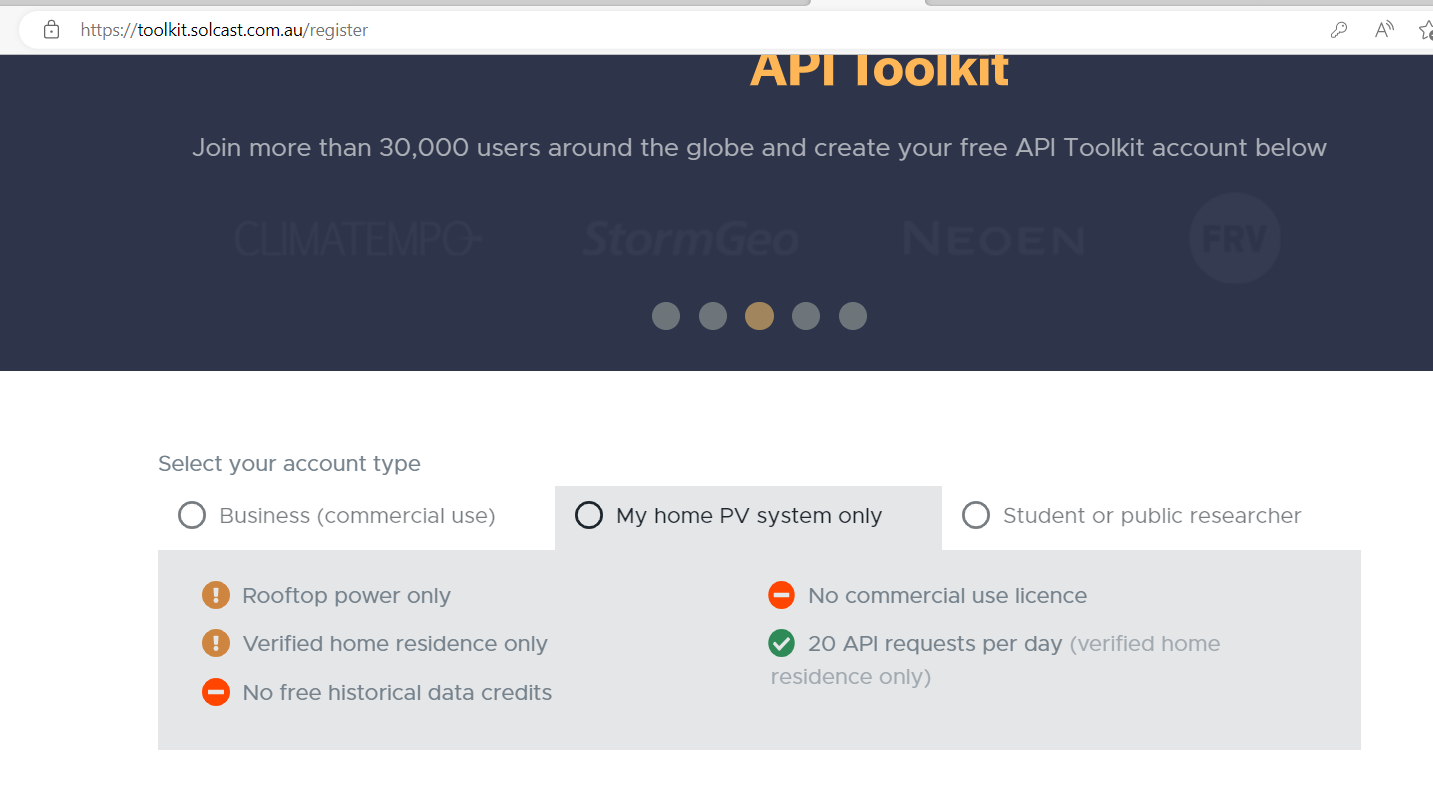Go to first carousel slide dot

666,316
